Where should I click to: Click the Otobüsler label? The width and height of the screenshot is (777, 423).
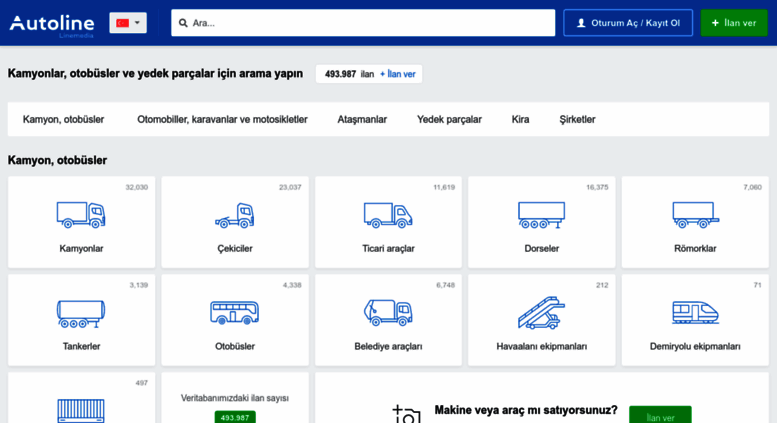pos(235,346)
